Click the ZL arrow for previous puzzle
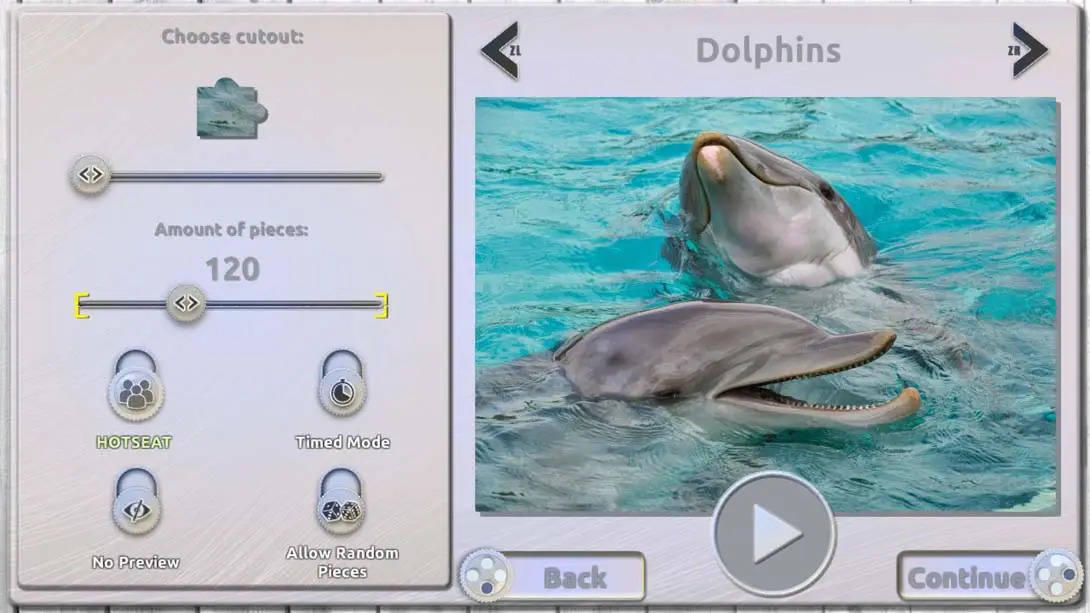Image resolution: width=1090 pixels, height=613 pixels. click(x=498, y=51)
